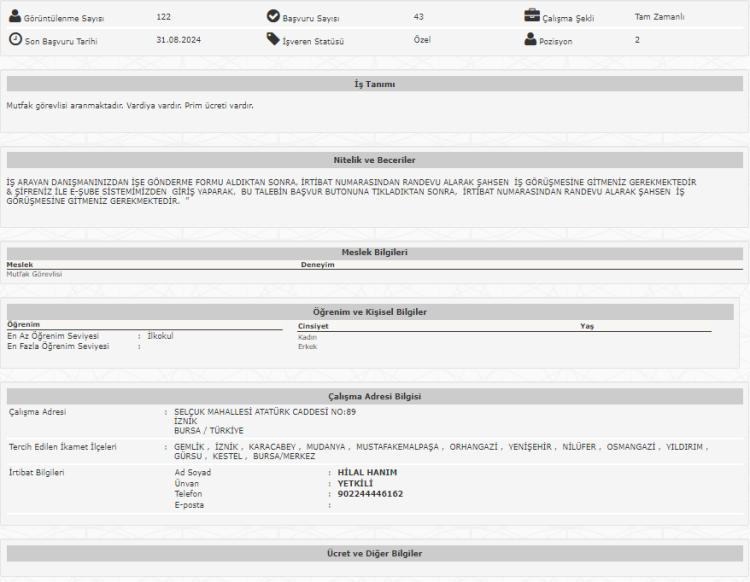Click the checkmark icon beside Başvuru Sayısı
750x582 pixels.
point(273,16)
